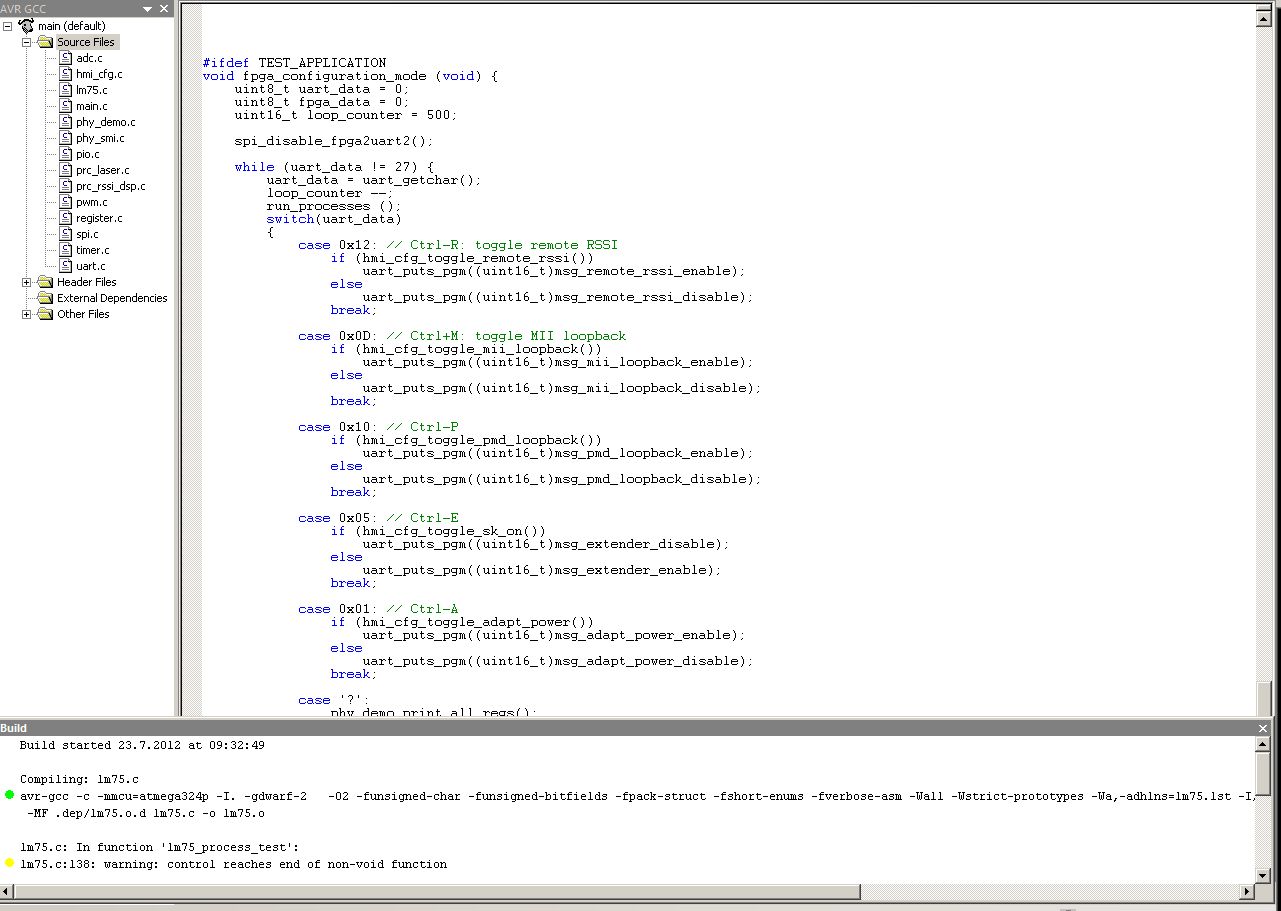The height and width of the screenshot is (911, 1281).
Task: Click the main.c source file icon
Action: click(x=66, y=106)
